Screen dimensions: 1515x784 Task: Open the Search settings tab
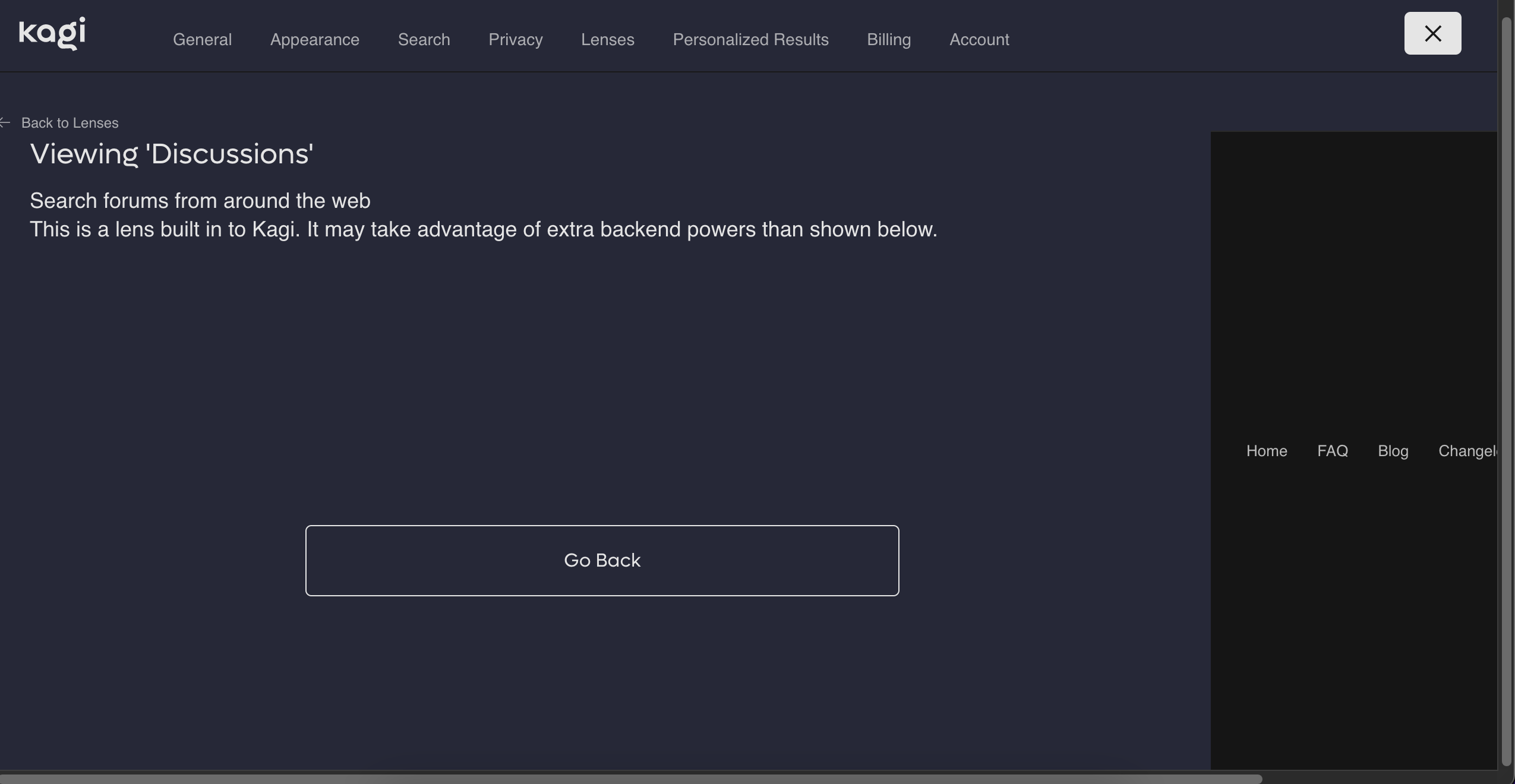424,40
